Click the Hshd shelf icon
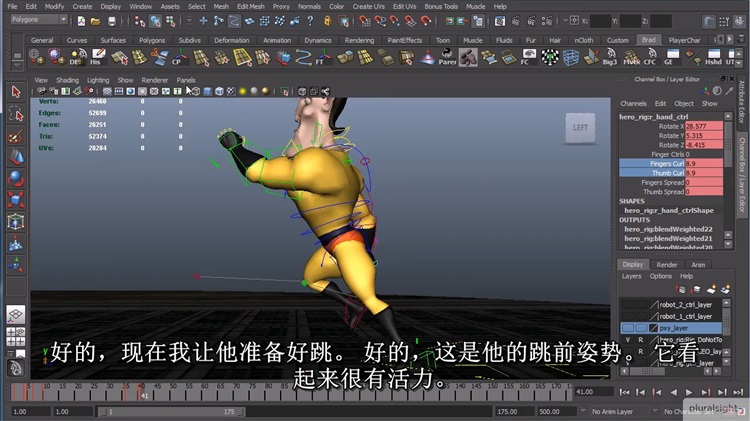This screenshot has height=421, width=750. click(x=713, y=57)
